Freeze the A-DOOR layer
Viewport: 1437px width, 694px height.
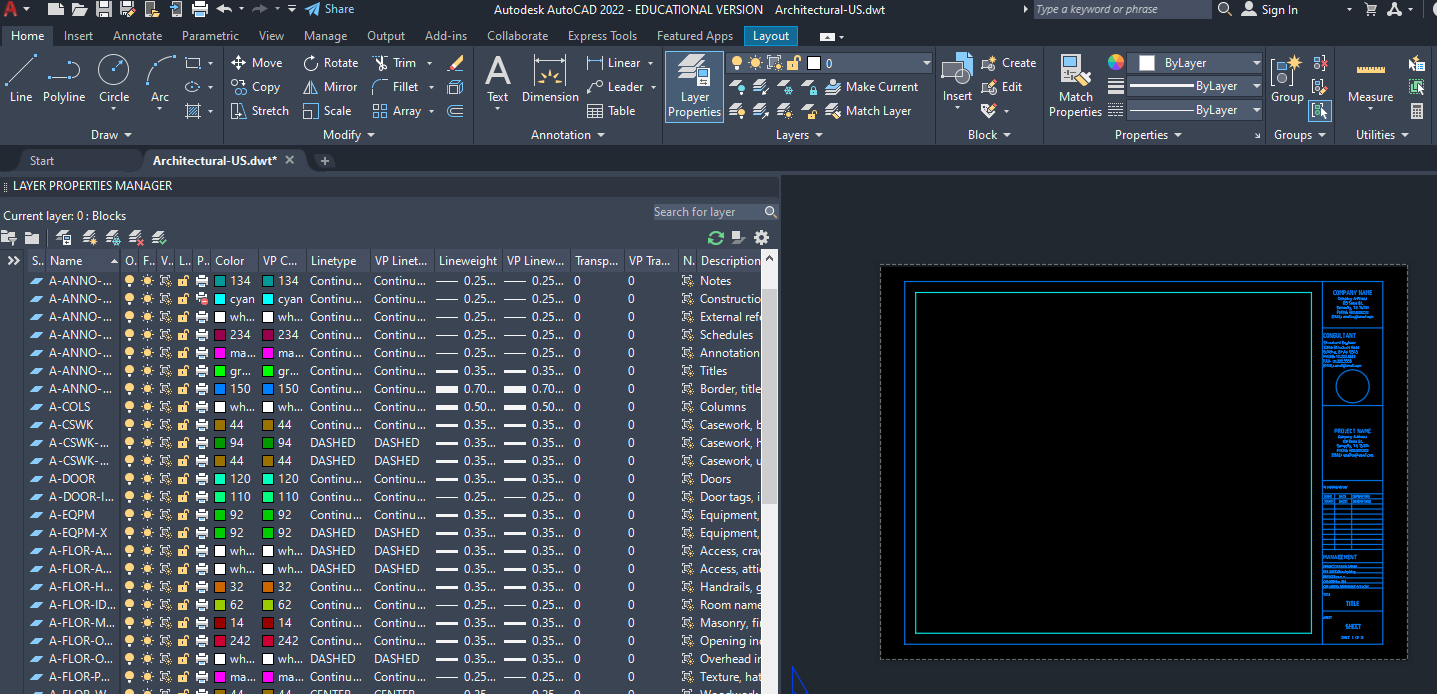[149, 478]
